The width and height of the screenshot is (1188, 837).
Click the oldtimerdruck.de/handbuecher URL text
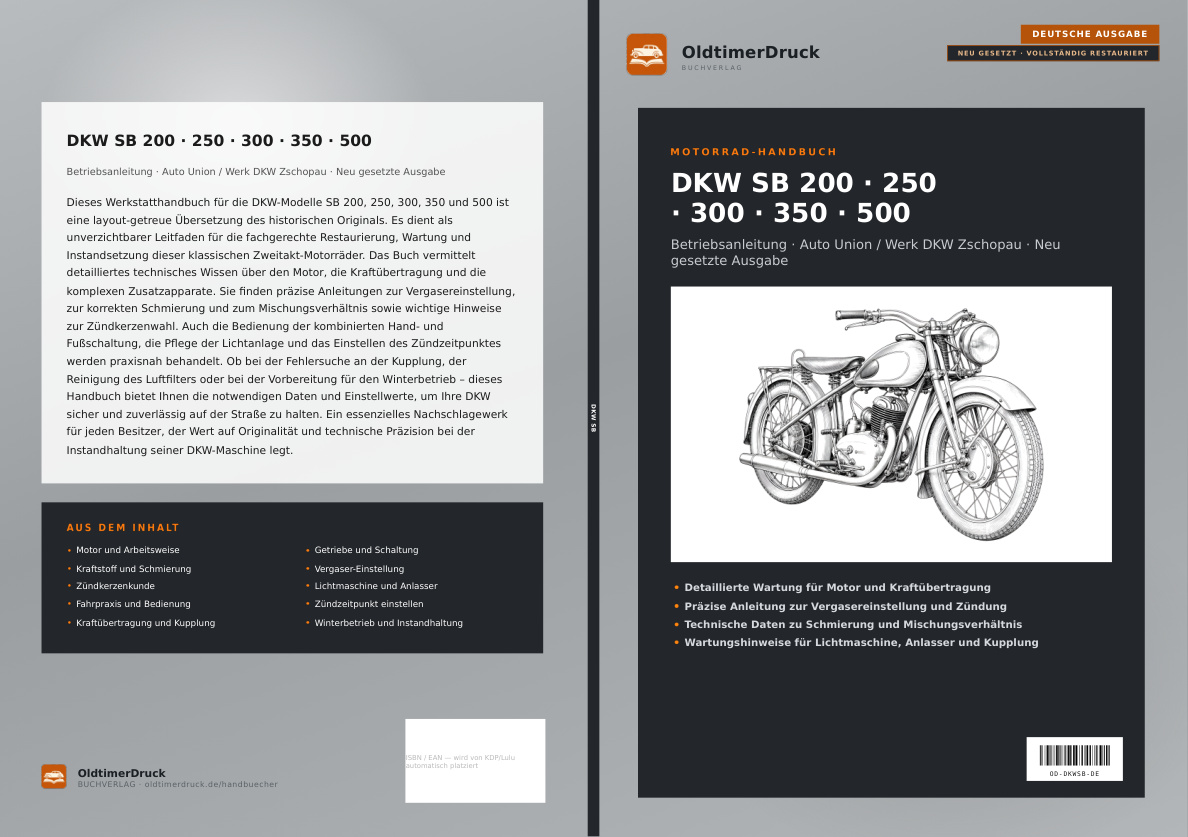(211, 785)
